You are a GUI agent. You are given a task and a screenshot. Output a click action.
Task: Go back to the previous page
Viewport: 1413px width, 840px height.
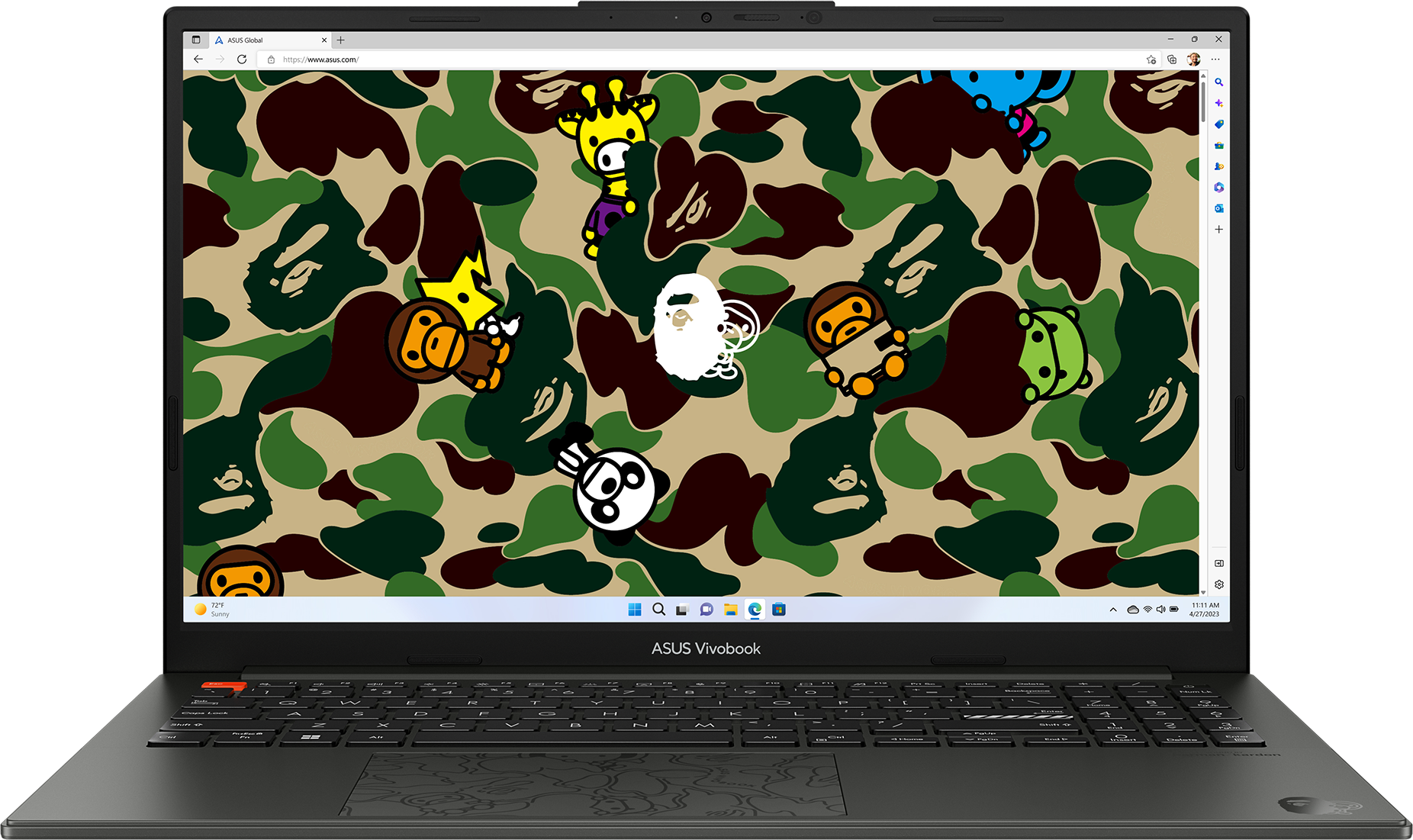point(198,60)
